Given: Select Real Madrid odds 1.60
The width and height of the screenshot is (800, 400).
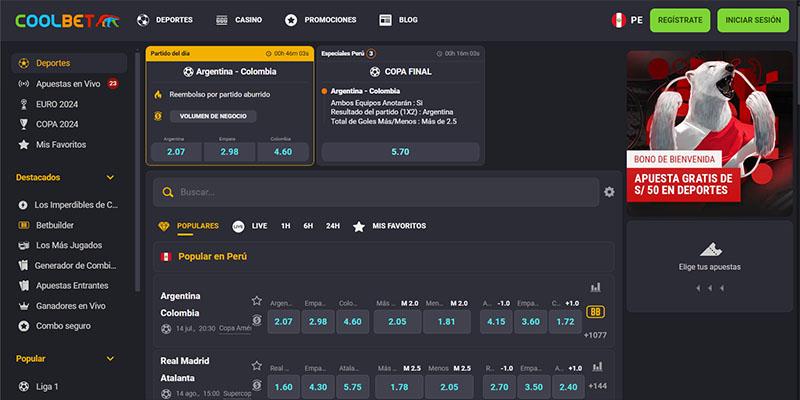Looking at the screenshot, I should [284, 387].
